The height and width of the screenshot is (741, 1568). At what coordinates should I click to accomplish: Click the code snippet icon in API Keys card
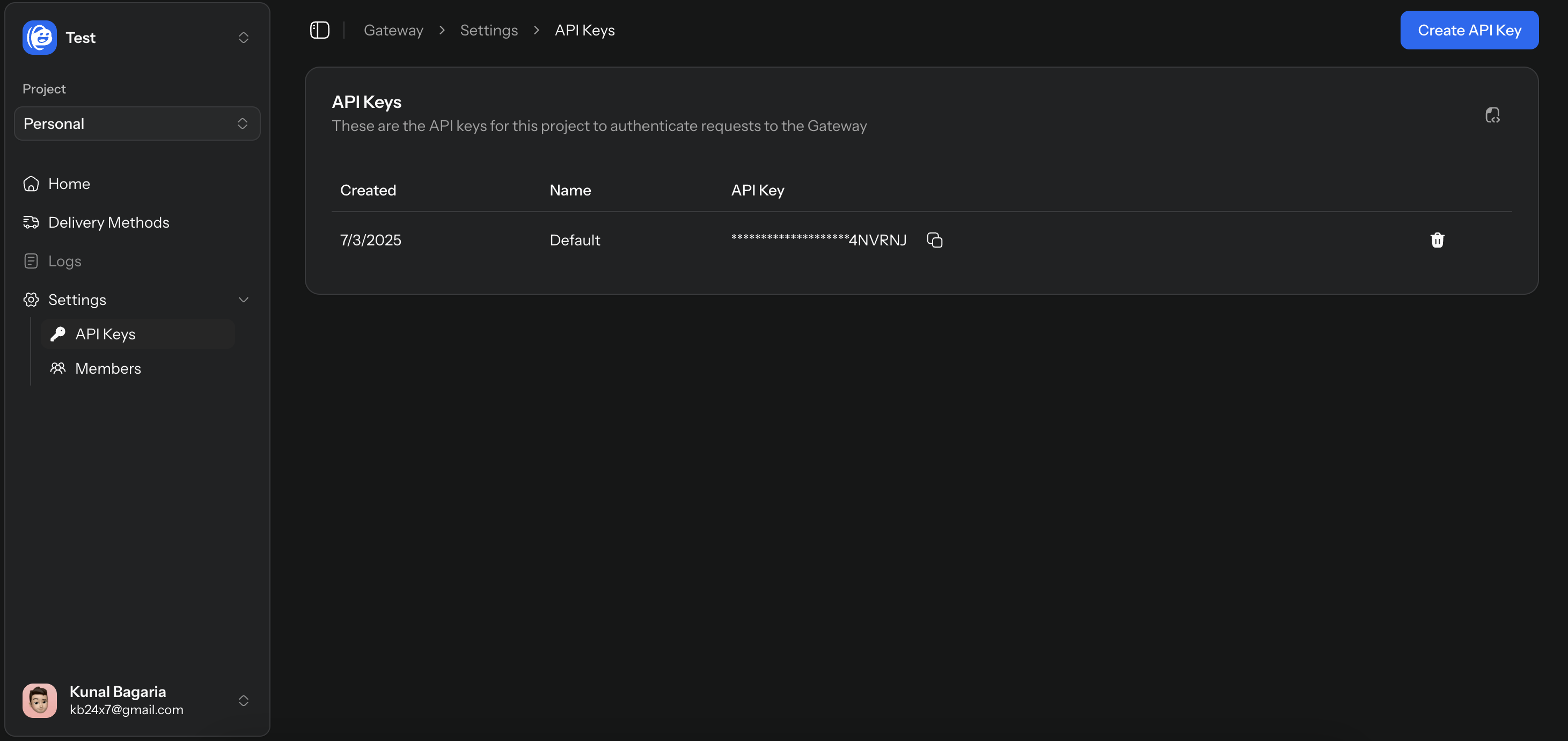[x=1492, y=114]
